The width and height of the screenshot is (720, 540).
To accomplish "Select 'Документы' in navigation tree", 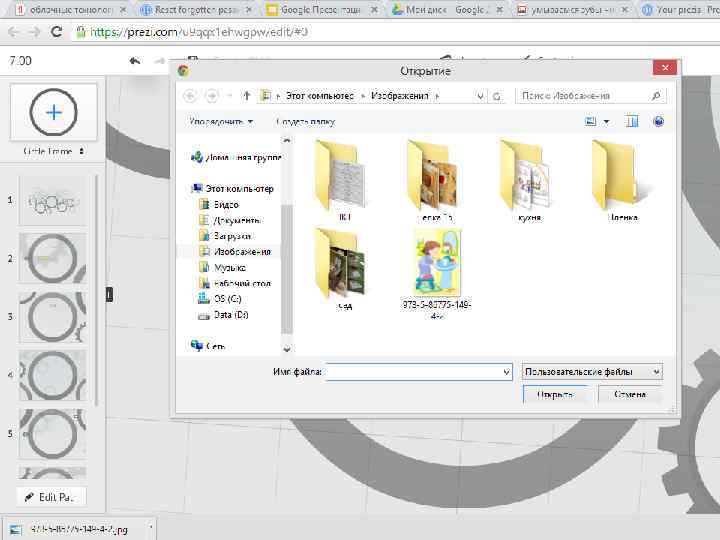I will pos(229,220).
